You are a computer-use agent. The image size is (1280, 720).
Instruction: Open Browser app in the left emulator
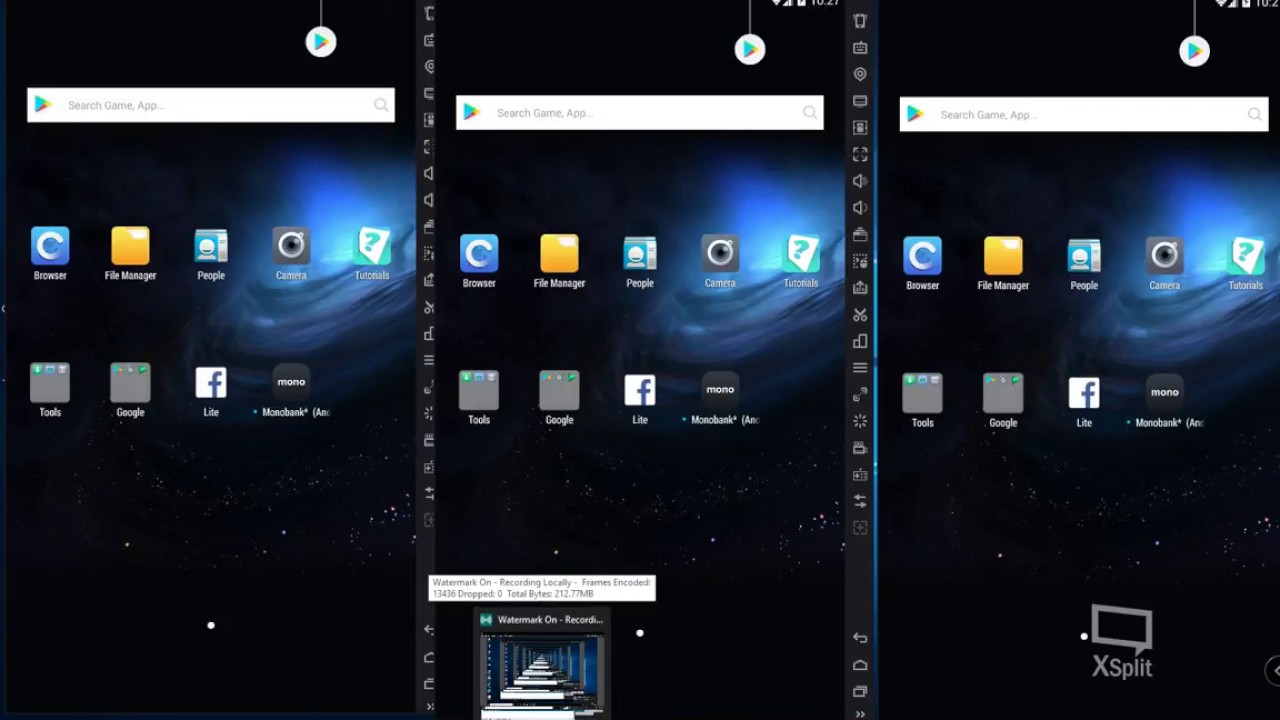tap(50, 246)
